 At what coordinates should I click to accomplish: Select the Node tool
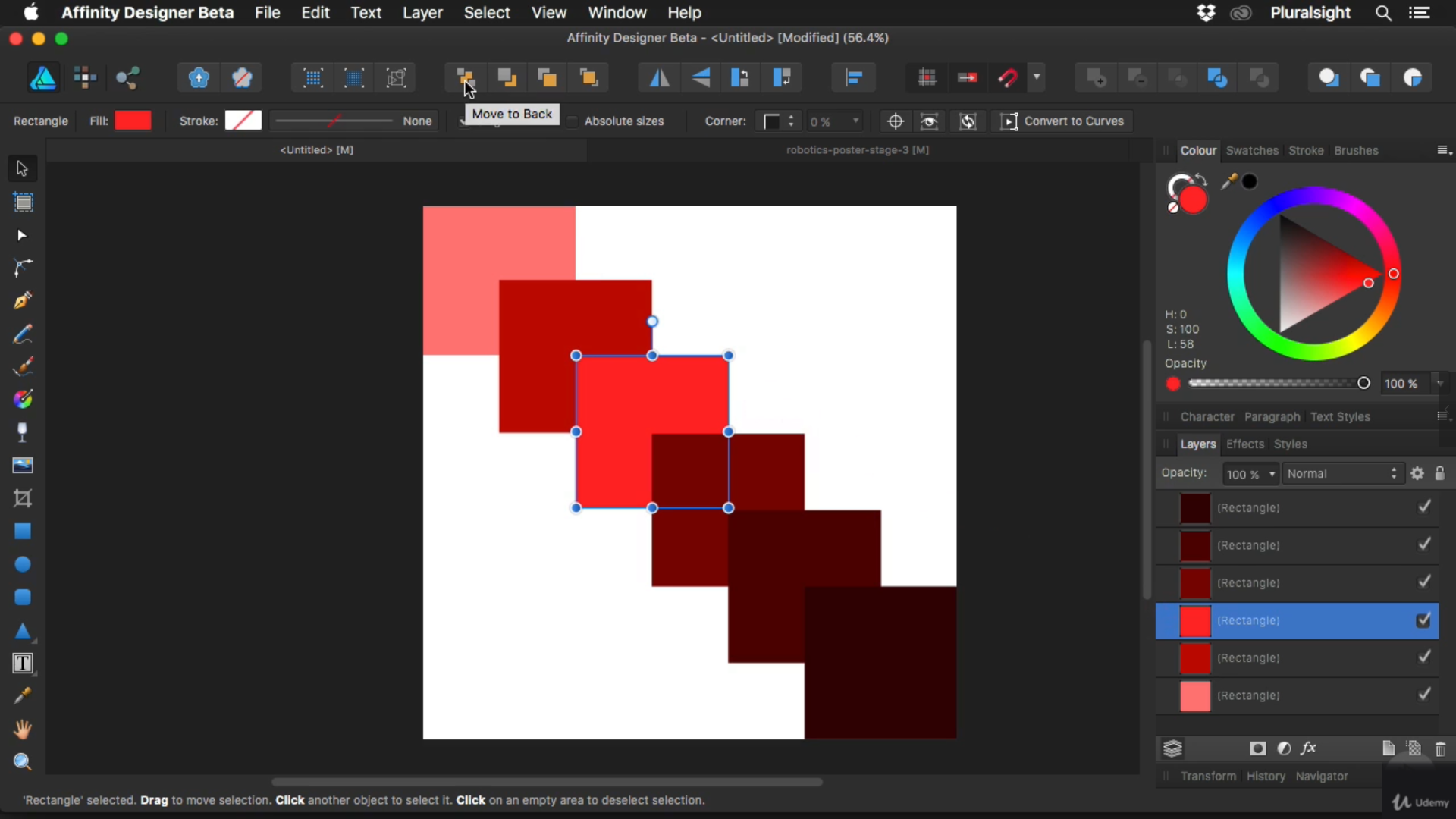(22, 236)
